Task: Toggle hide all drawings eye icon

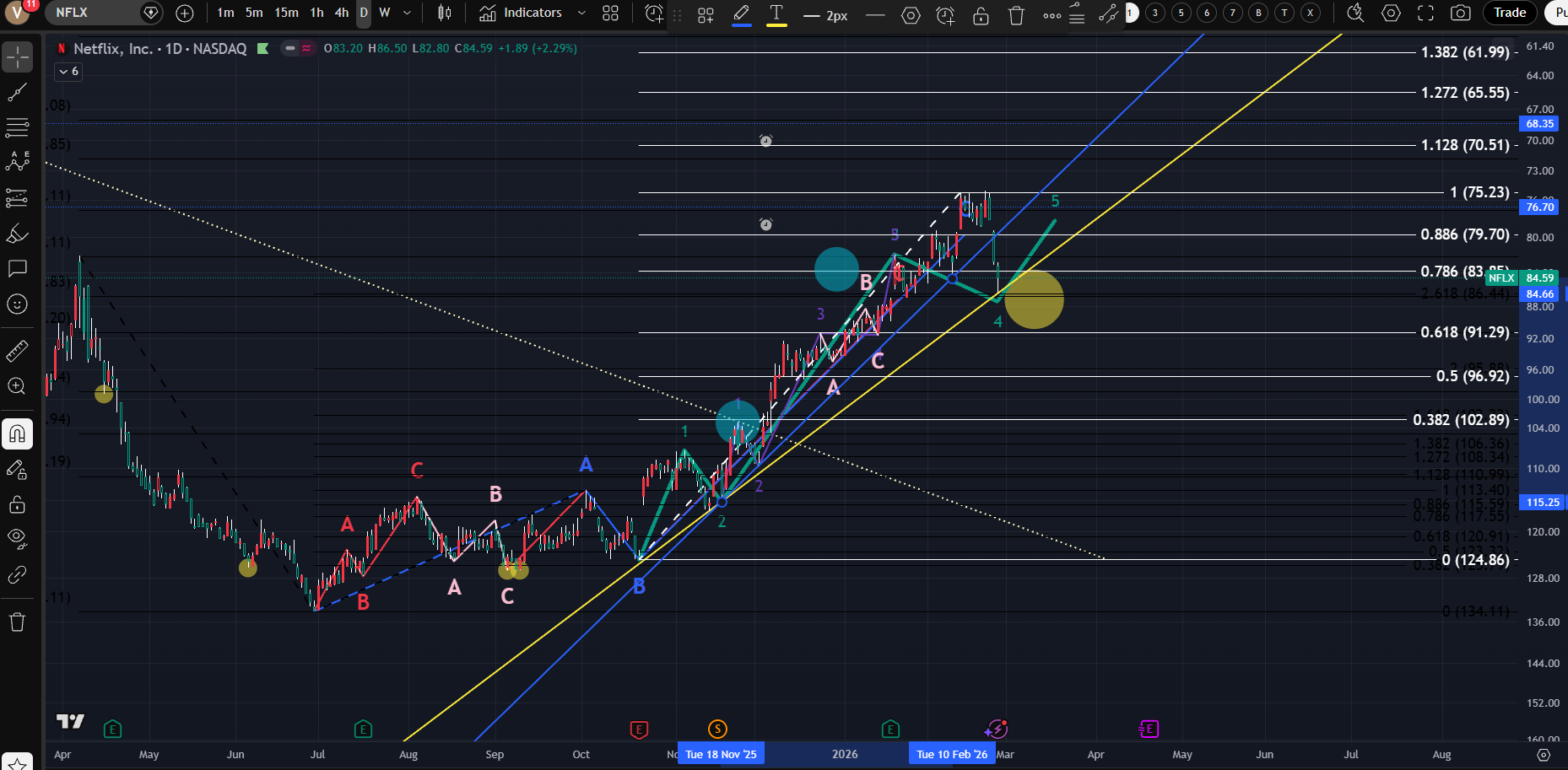Action: pyautogui.click(x=17, y=538)
